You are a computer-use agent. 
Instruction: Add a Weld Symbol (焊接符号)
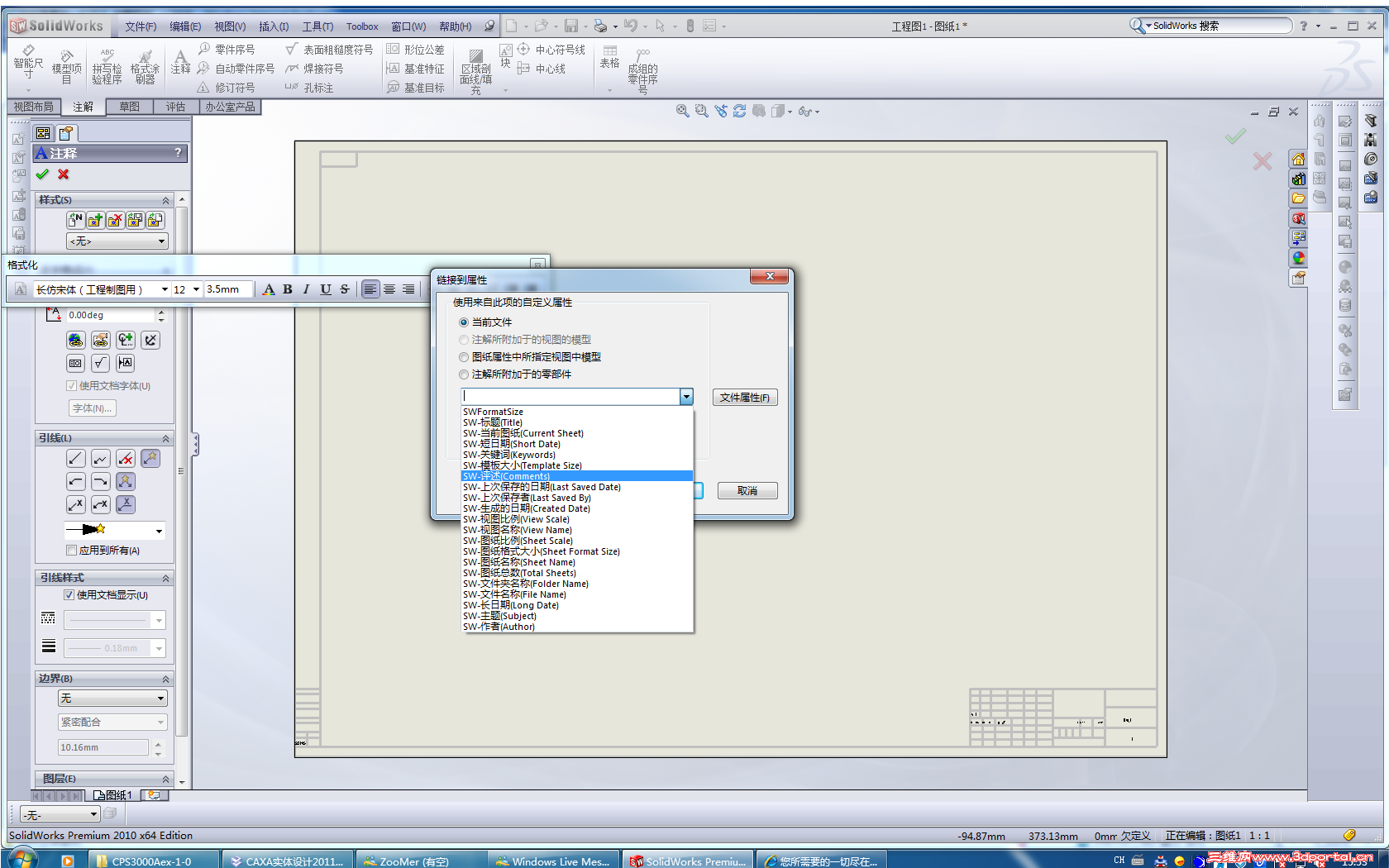(x=314, y=69)
